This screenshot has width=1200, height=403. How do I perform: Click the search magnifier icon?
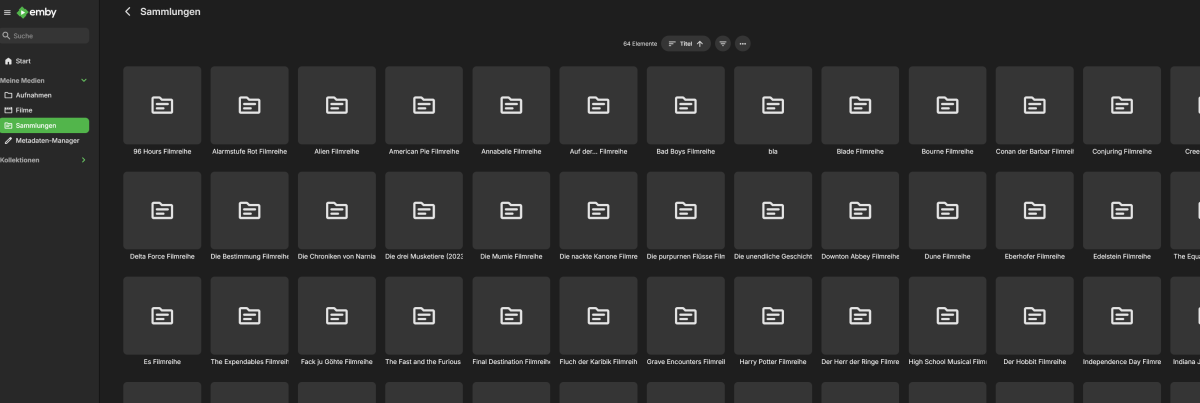coord(7,36)
